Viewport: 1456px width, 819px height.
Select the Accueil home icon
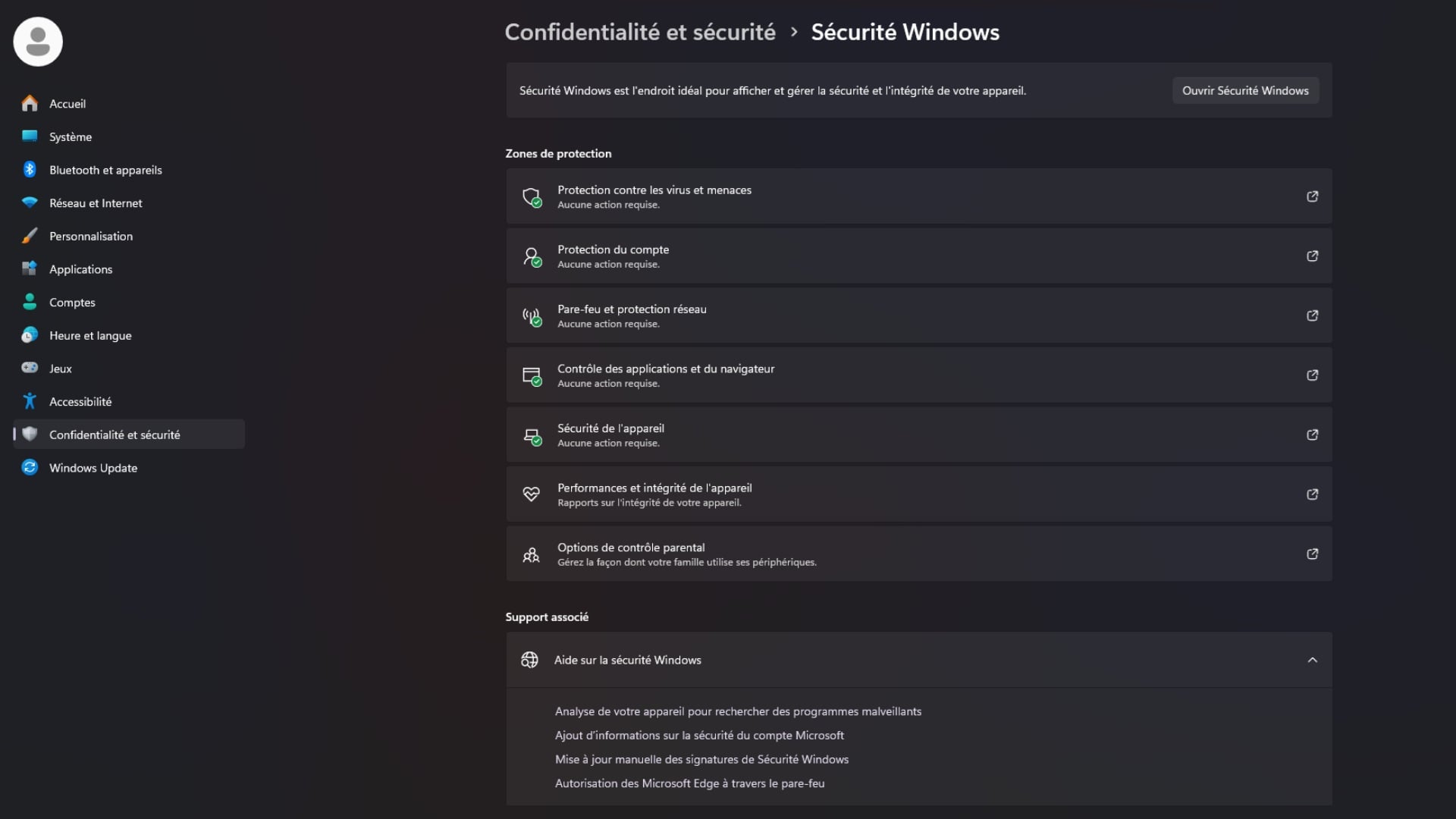[29, 103]
